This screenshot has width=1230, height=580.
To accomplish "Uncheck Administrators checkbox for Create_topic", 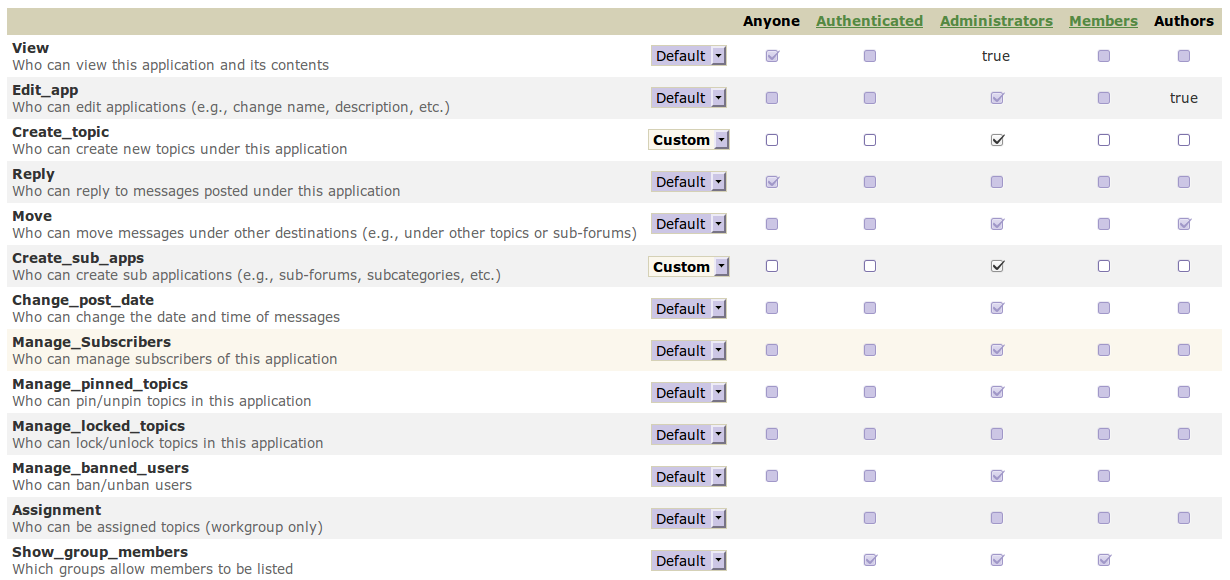I will pos(997,140).
